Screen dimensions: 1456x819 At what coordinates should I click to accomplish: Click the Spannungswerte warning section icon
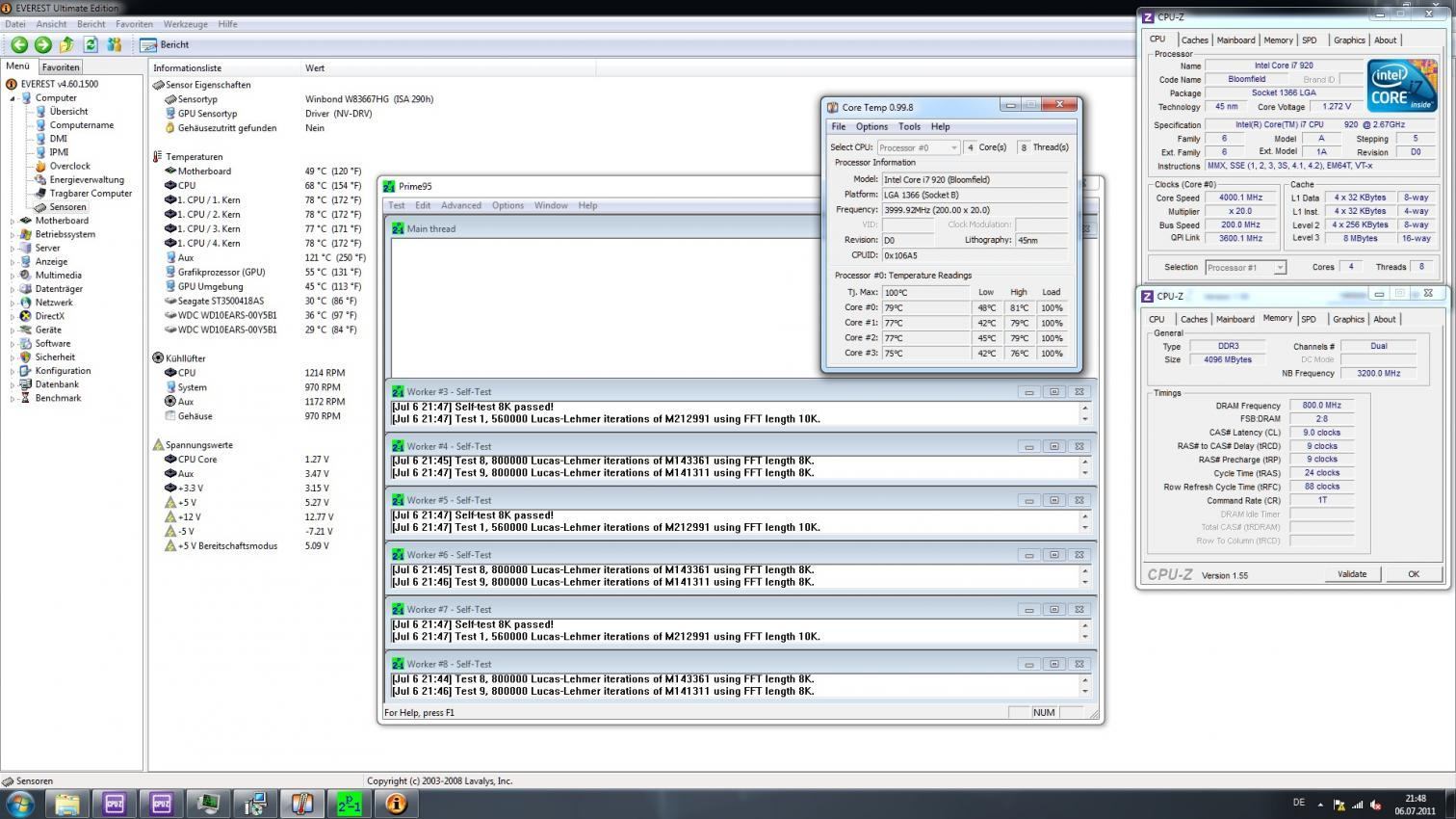[158, 444]
